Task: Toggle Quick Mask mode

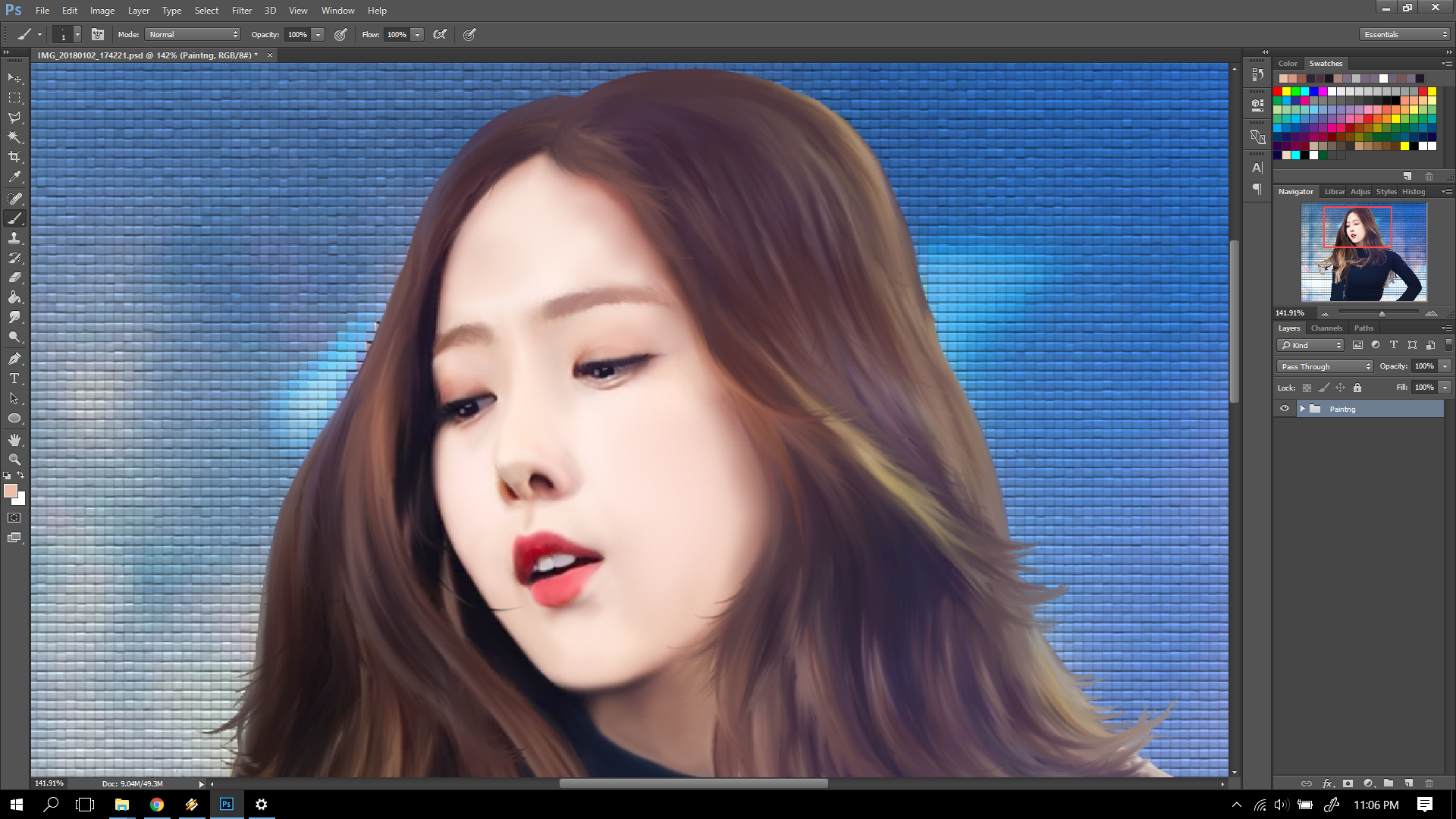Action: tap(14, 518)
